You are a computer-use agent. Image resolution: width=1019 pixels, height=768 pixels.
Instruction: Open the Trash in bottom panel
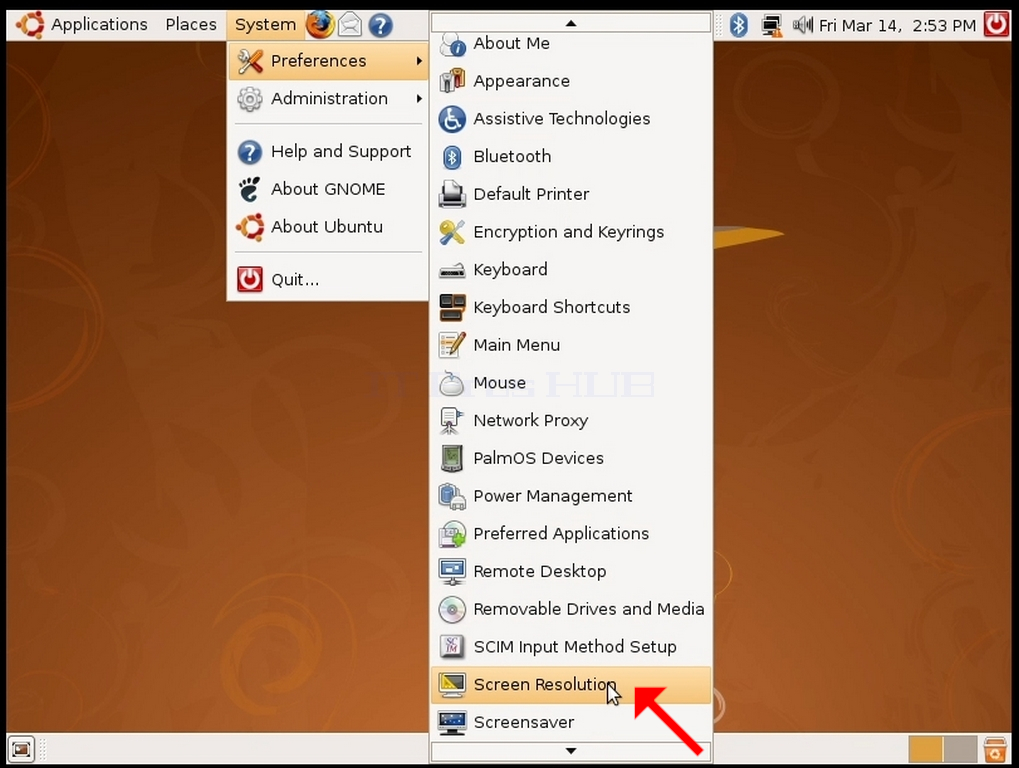995,750
